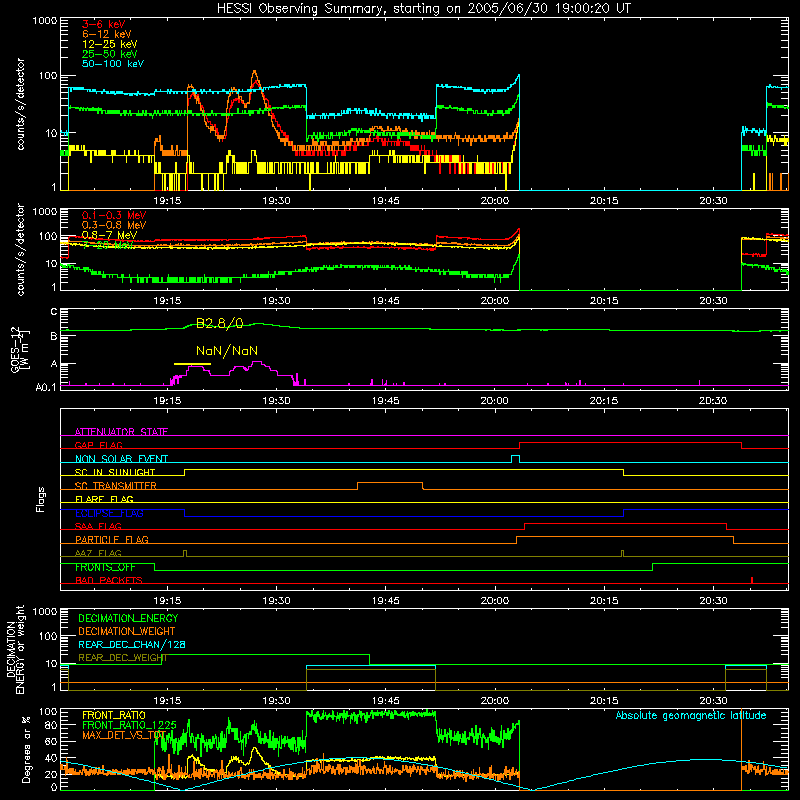800x800 pixels.
Task: Click the 'Degrees or %' y-axis label
Action: pyautogui.click(x=26, y=749)
